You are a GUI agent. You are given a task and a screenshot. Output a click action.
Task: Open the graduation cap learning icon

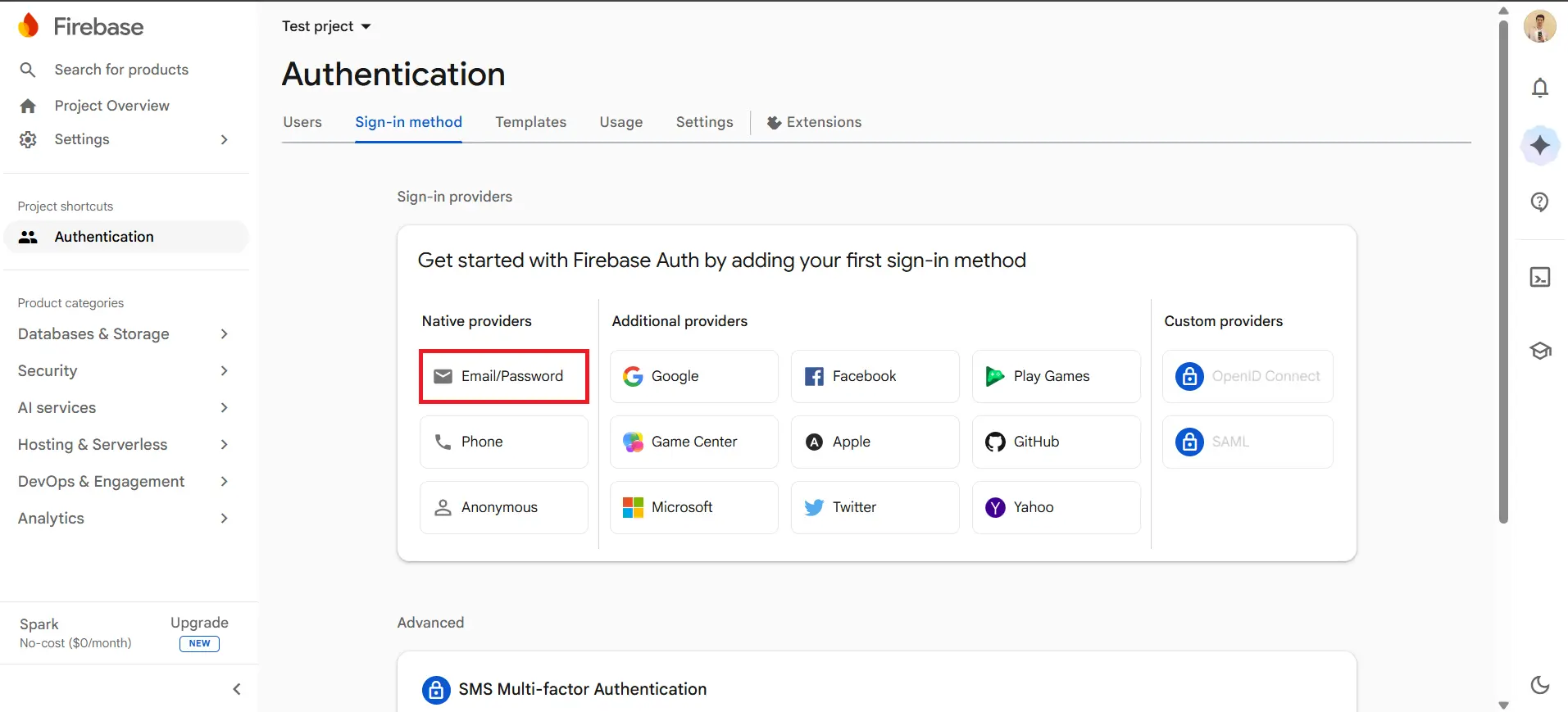pyautogui.click(x=1540, y=351)
